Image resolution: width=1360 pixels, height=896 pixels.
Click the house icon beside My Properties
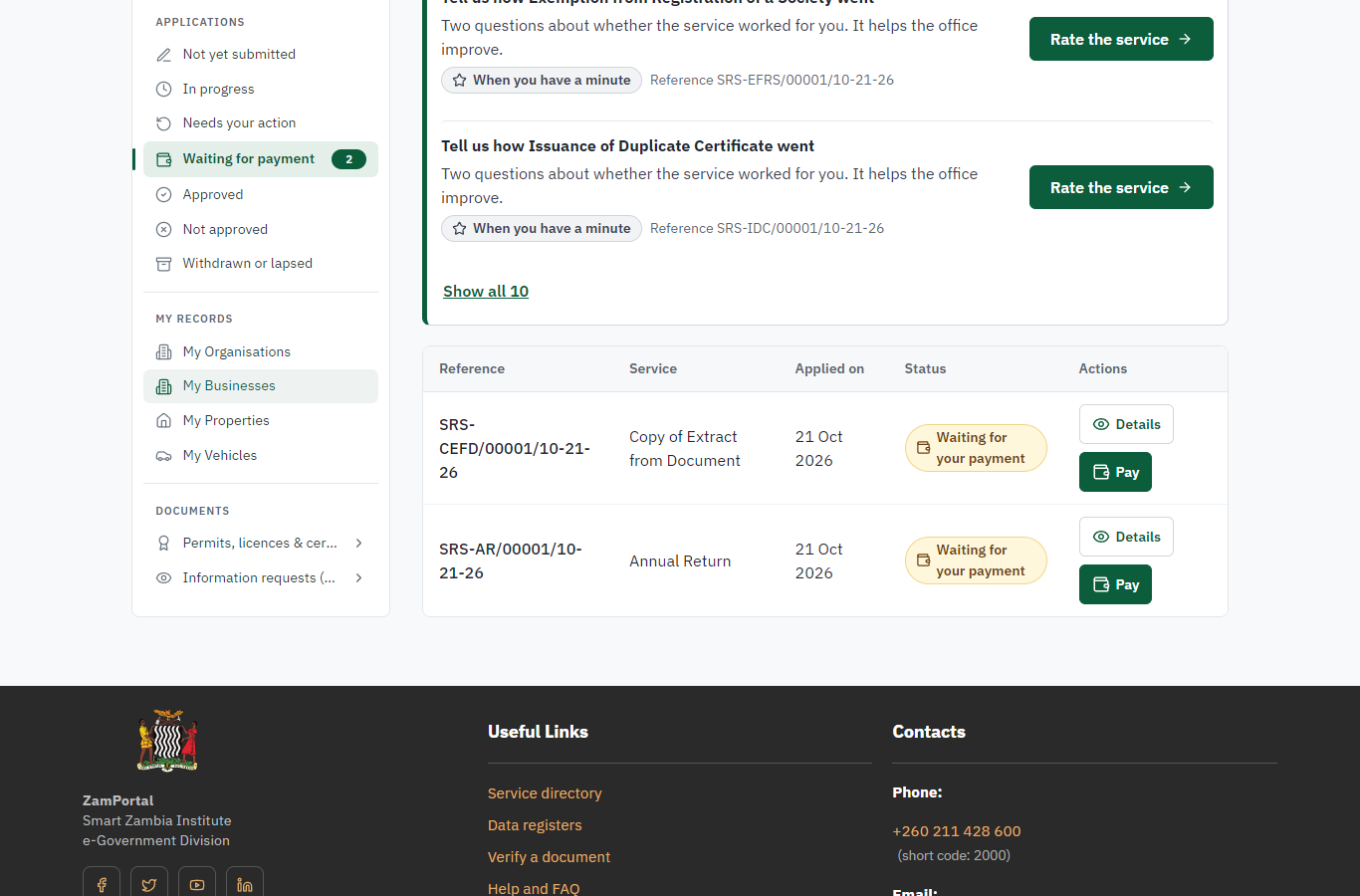point(164,421)
